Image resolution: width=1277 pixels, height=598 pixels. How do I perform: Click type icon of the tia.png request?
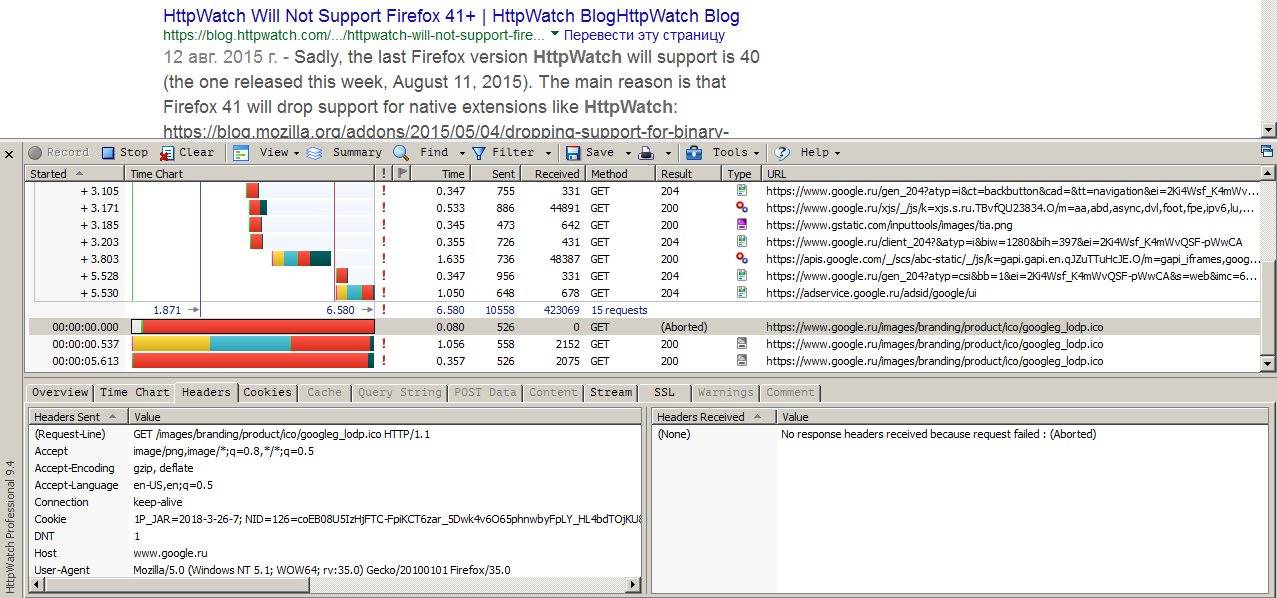click(x=742, y=225)
